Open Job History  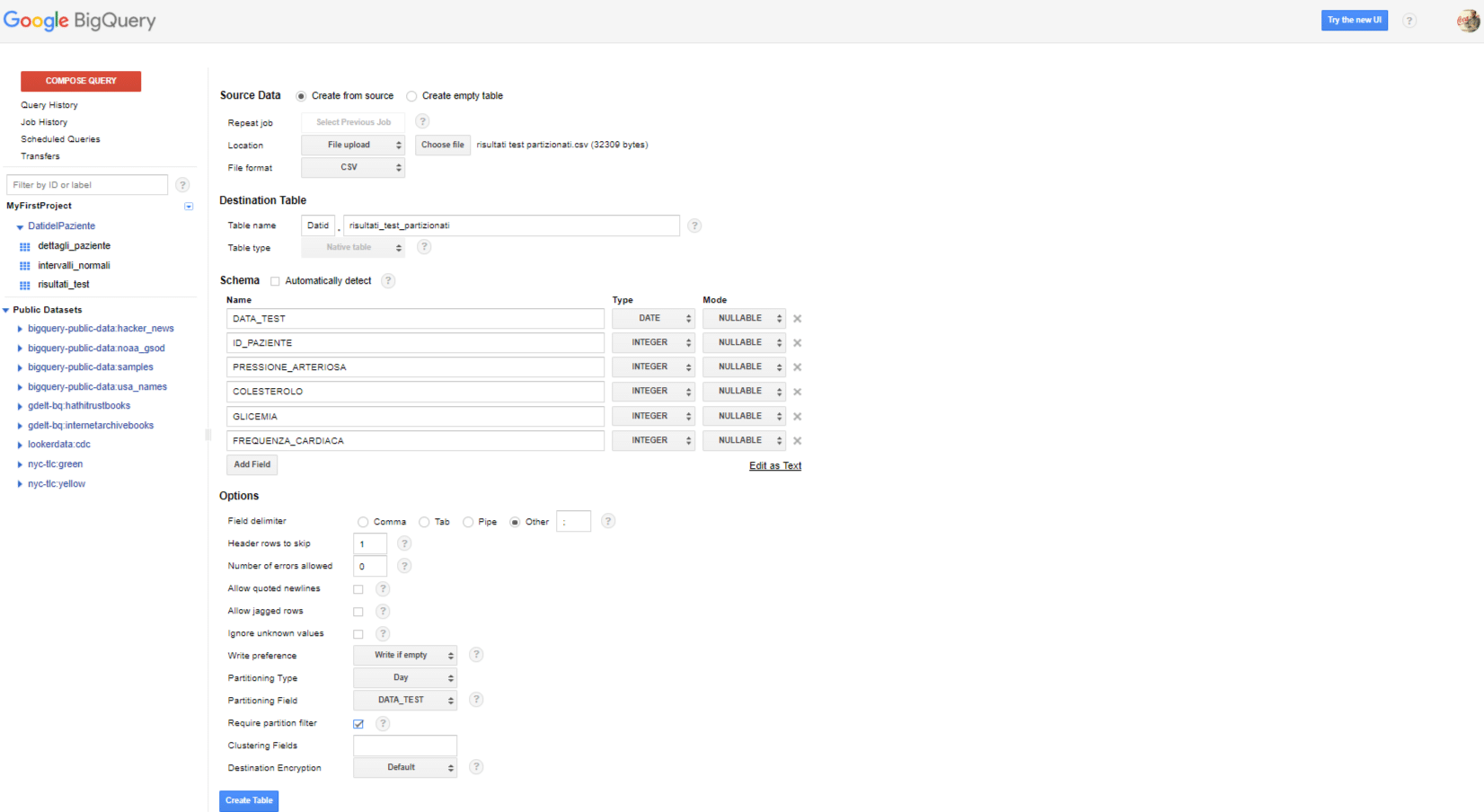click(44, 122)
